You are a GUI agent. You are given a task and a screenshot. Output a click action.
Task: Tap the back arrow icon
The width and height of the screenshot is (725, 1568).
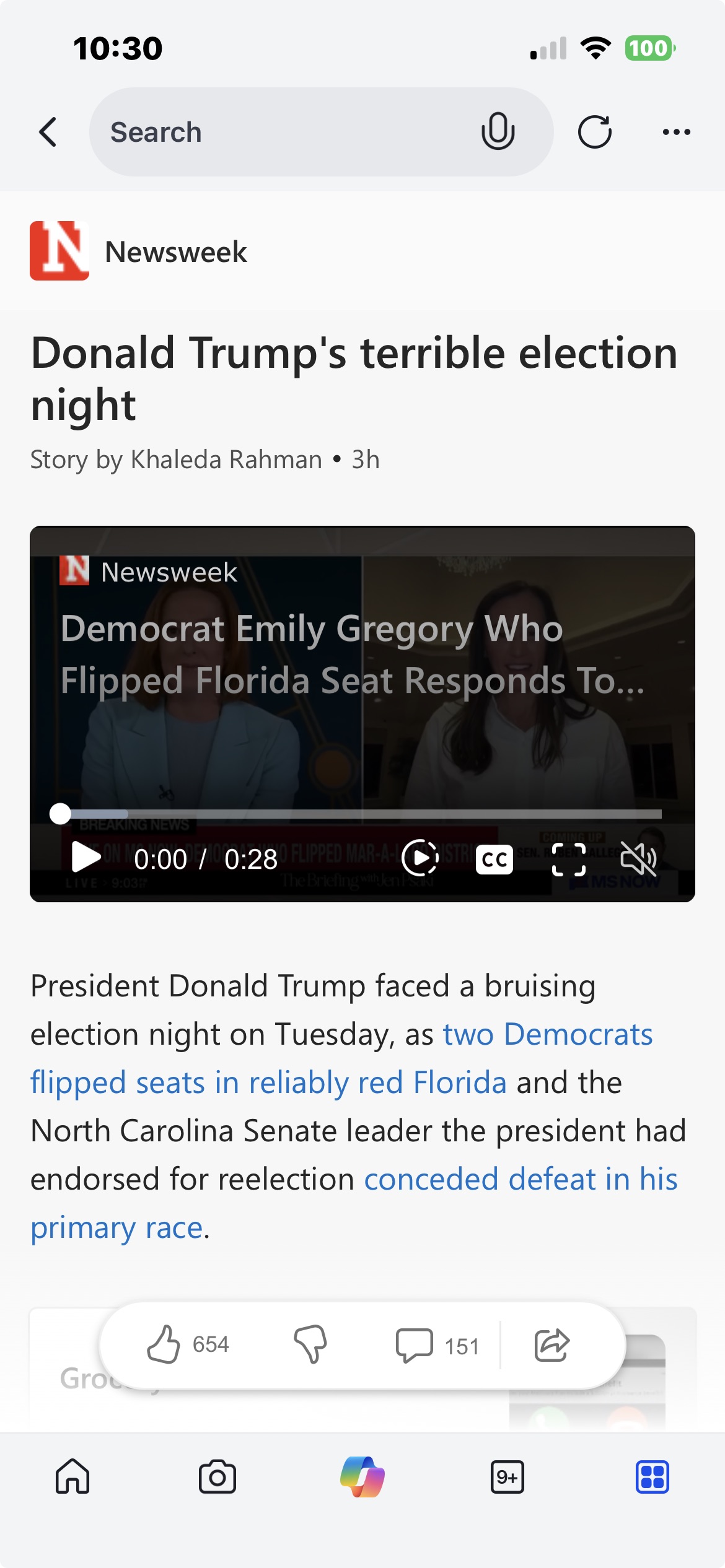[48, 132]
